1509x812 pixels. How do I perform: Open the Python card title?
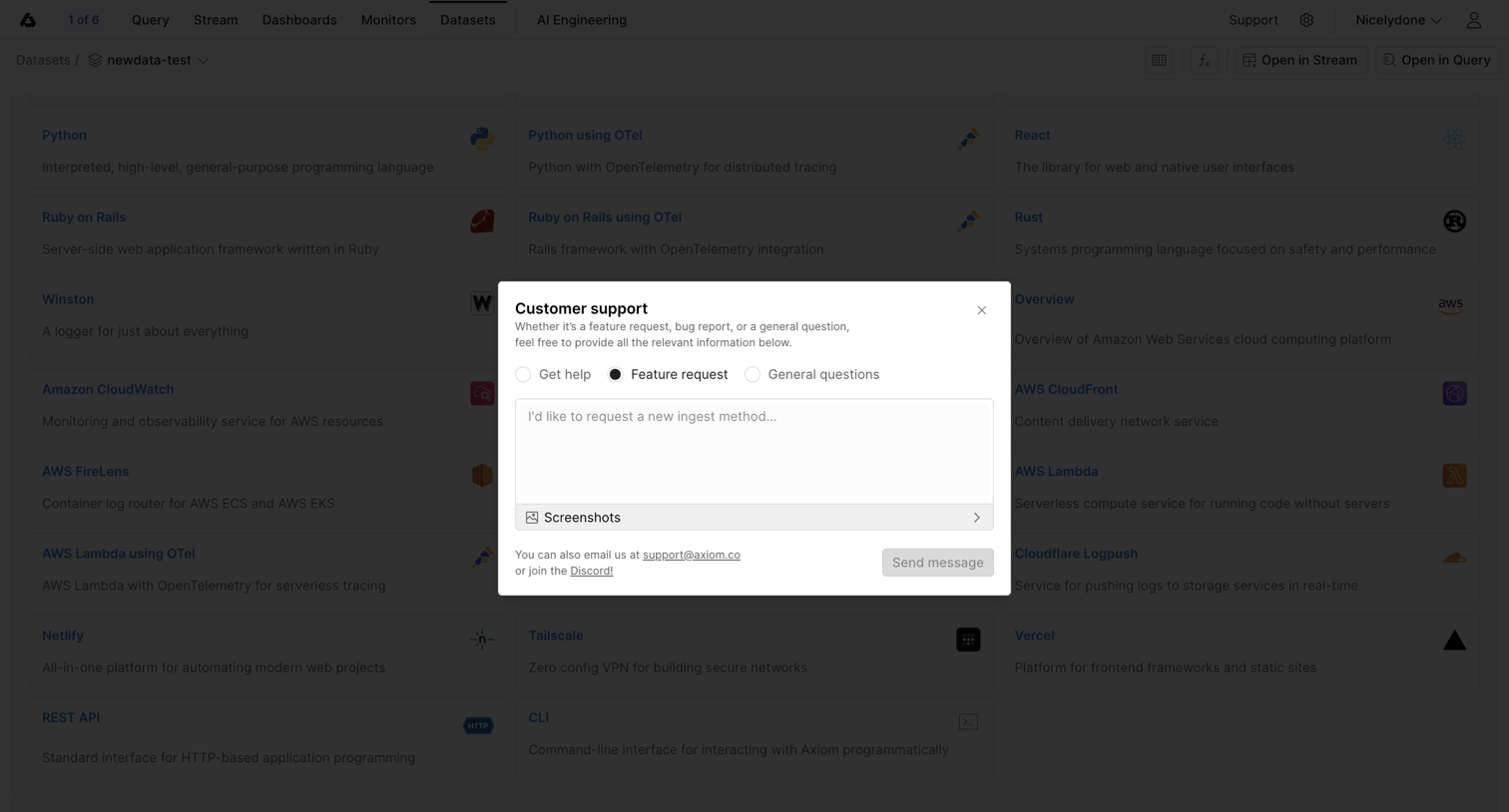[64, 135]
